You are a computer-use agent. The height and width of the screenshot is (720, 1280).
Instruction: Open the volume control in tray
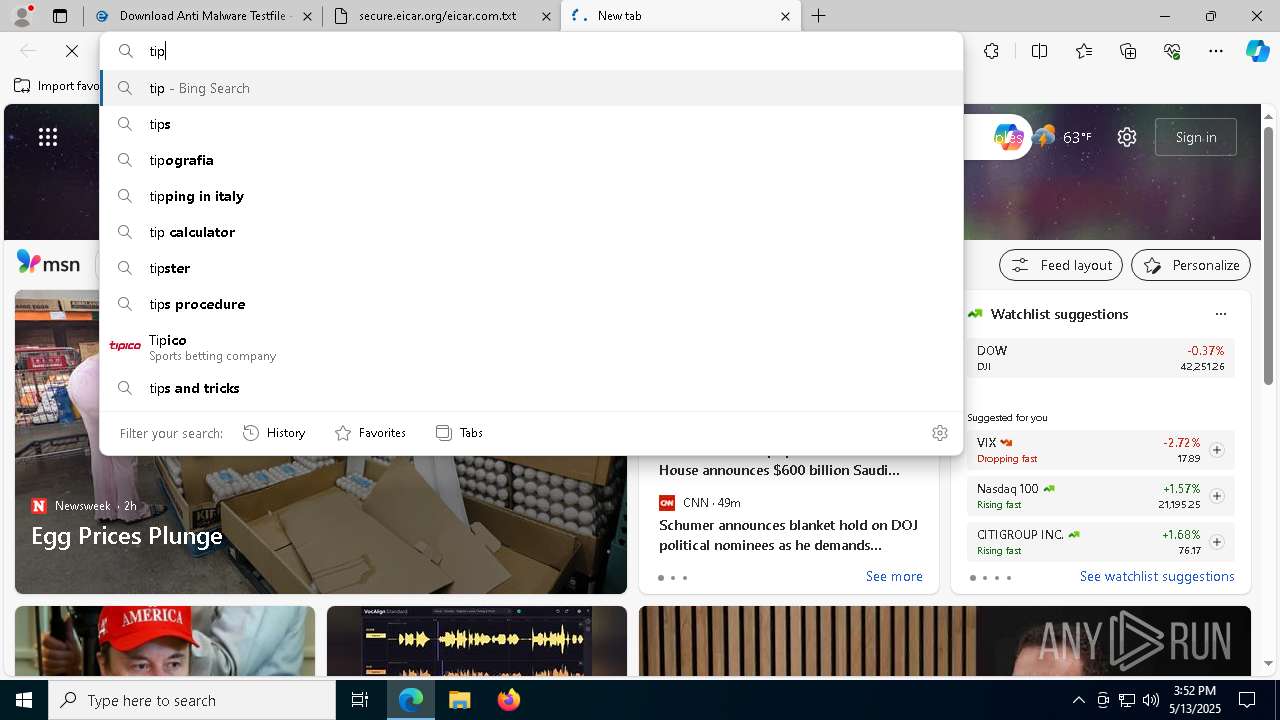[1150, 700]
